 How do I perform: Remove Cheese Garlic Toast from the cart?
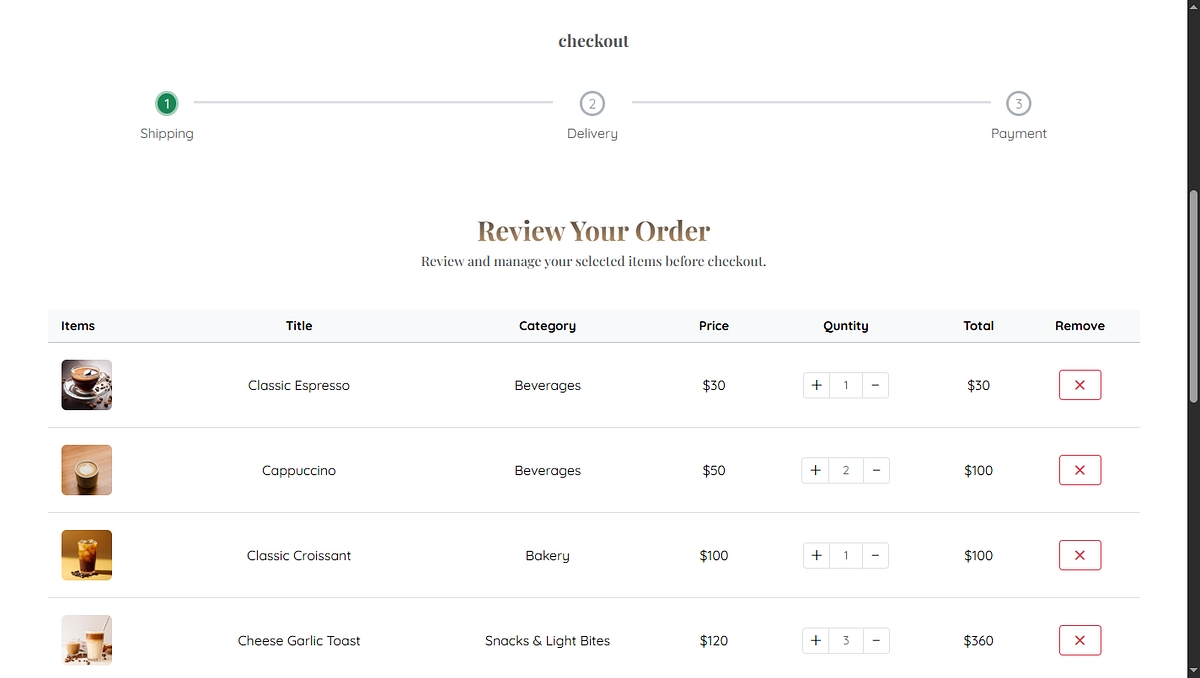tap(1080, 640)
